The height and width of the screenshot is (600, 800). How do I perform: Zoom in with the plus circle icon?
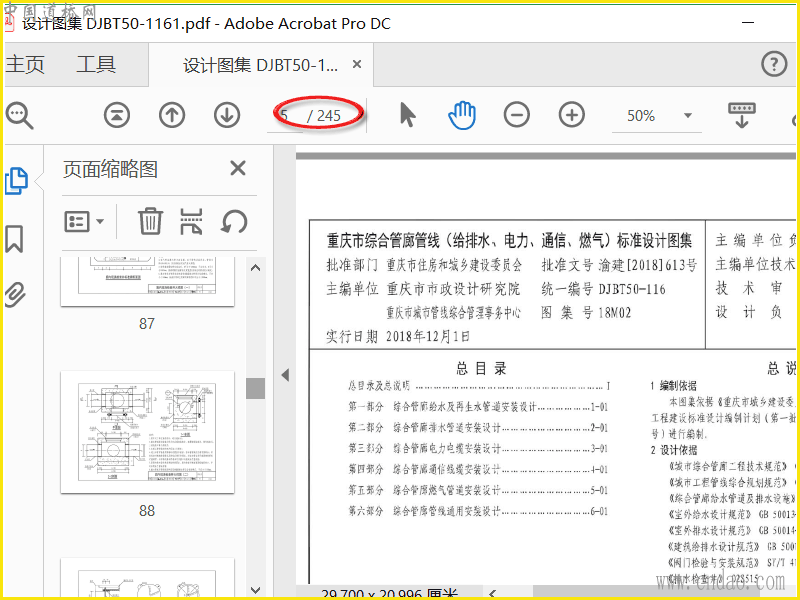(571, 115)
